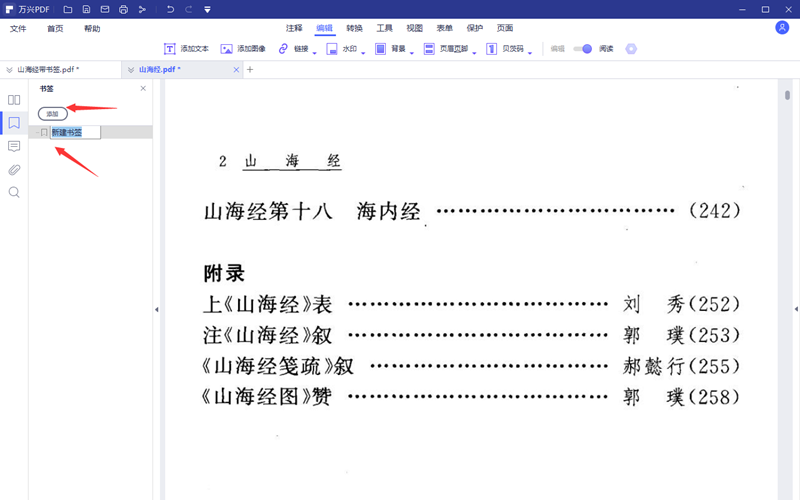Click the 添加 button in bookmark panel
The height and width of the screenshot is (500, 800).
[x=52, y=114]
